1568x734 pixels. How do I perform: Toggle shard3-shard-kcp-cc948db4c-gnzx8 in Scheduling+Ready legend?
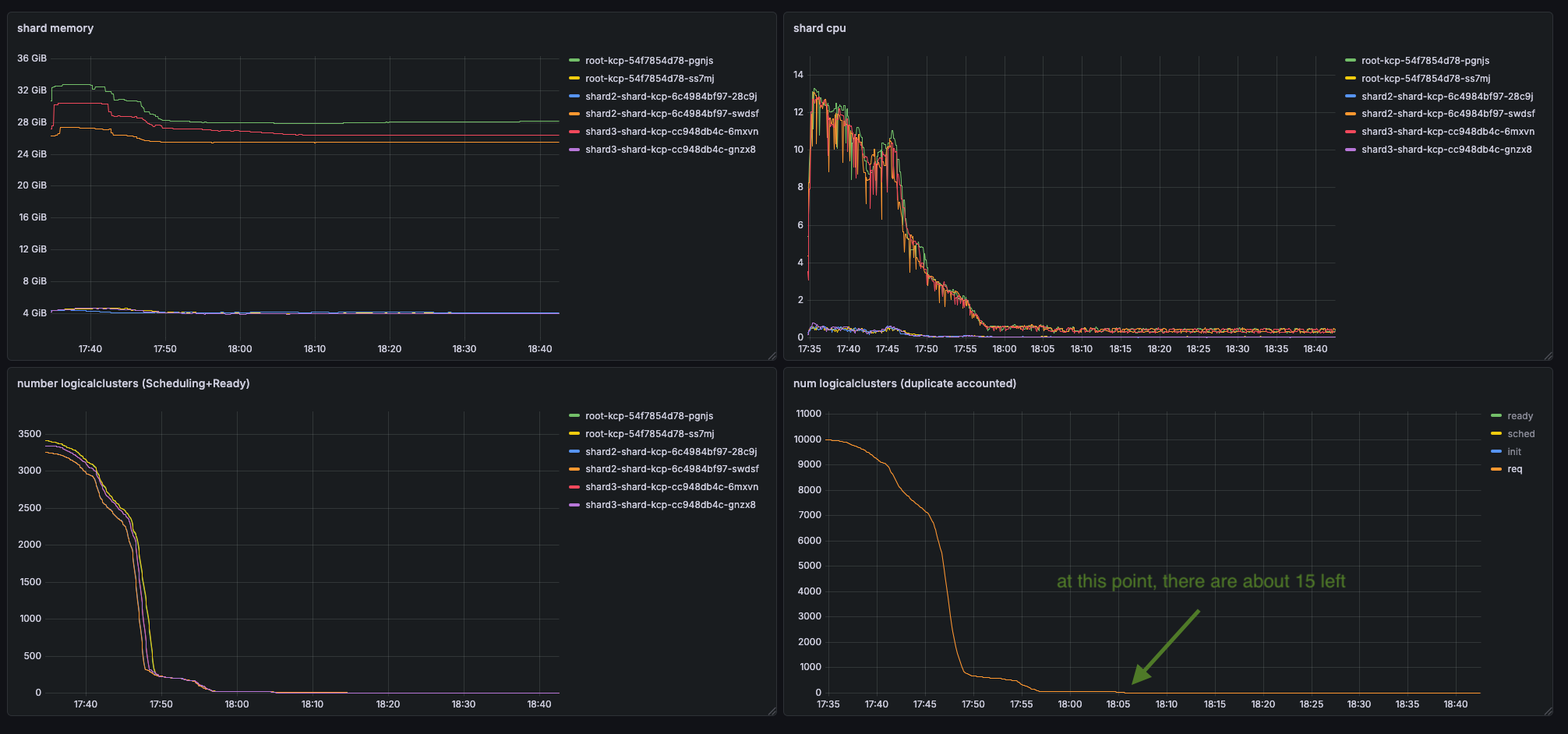pyautogui.click(x=670, y=505)
